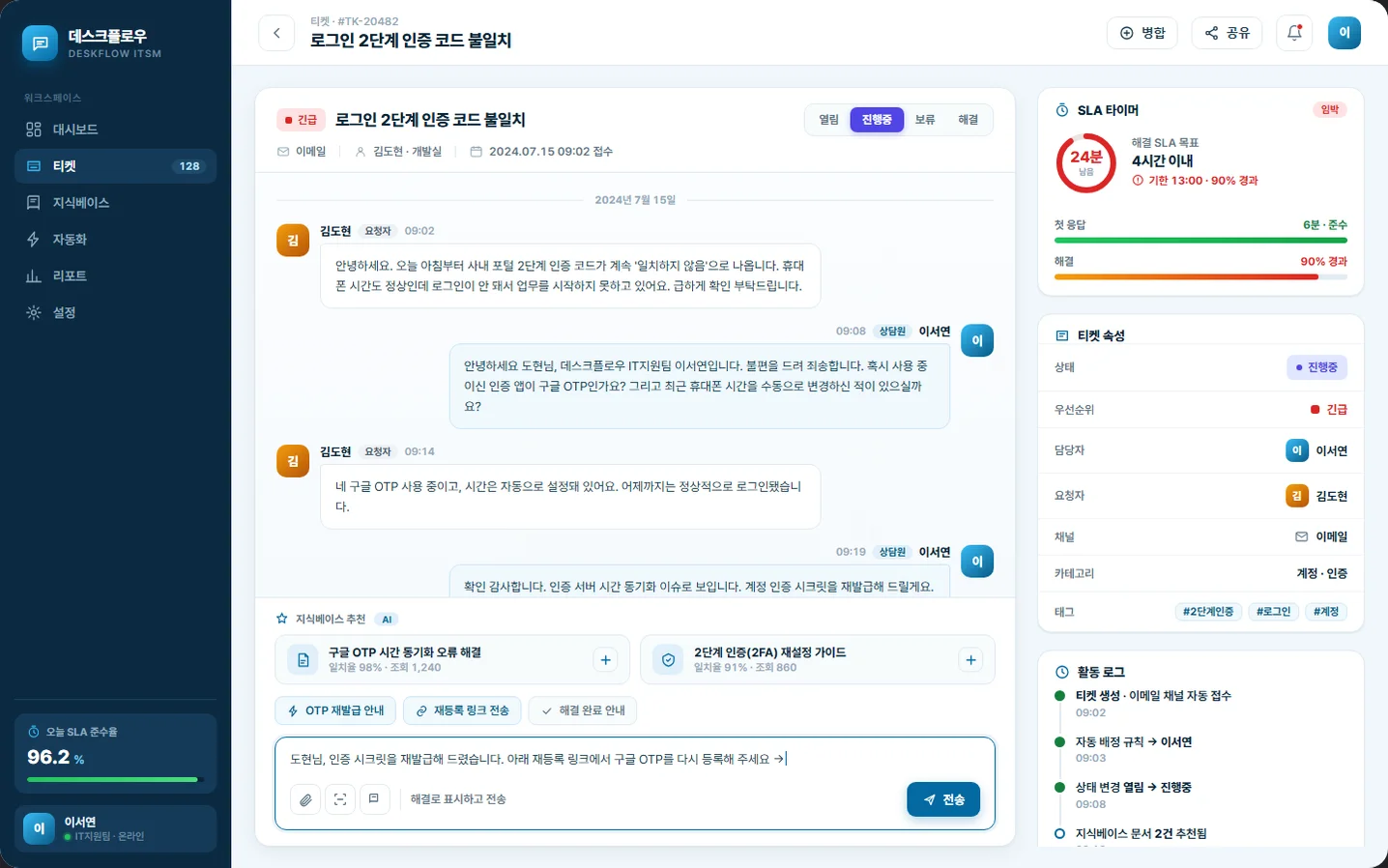Click the screenshot capture icon in composer
The image size is (1388, 868).
click(340, 799)
